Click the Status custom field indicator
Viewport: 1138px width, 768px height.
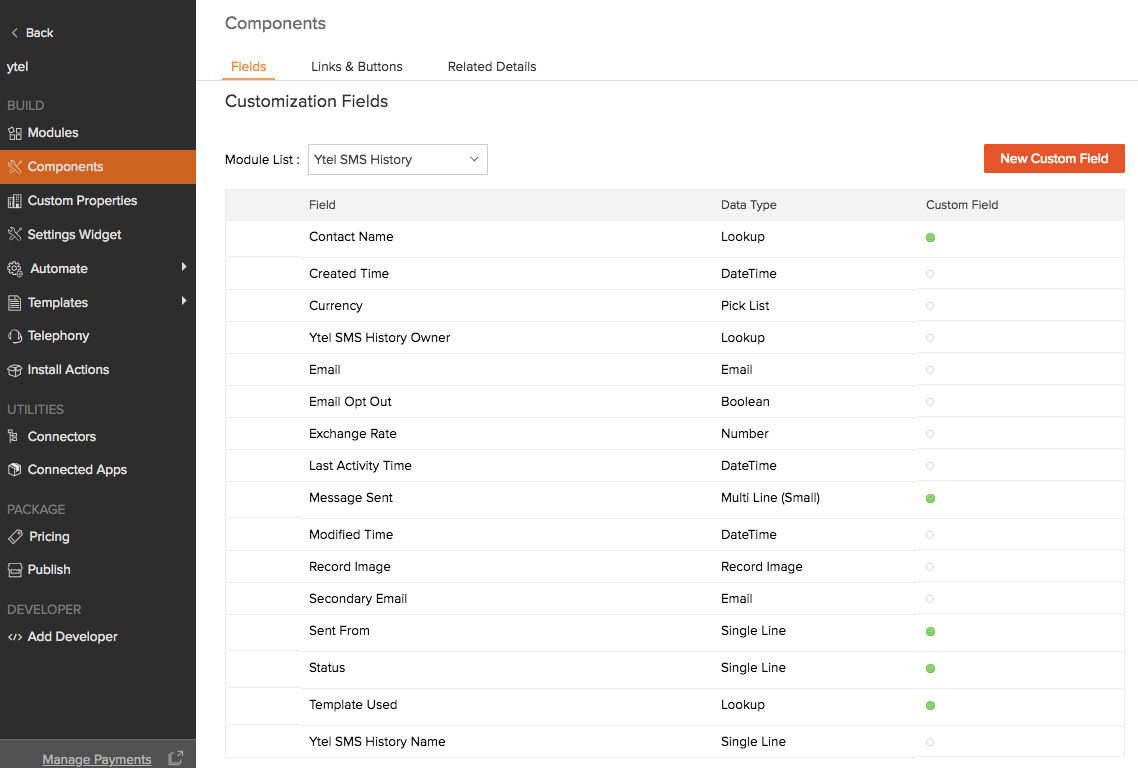tap(930, 668)
